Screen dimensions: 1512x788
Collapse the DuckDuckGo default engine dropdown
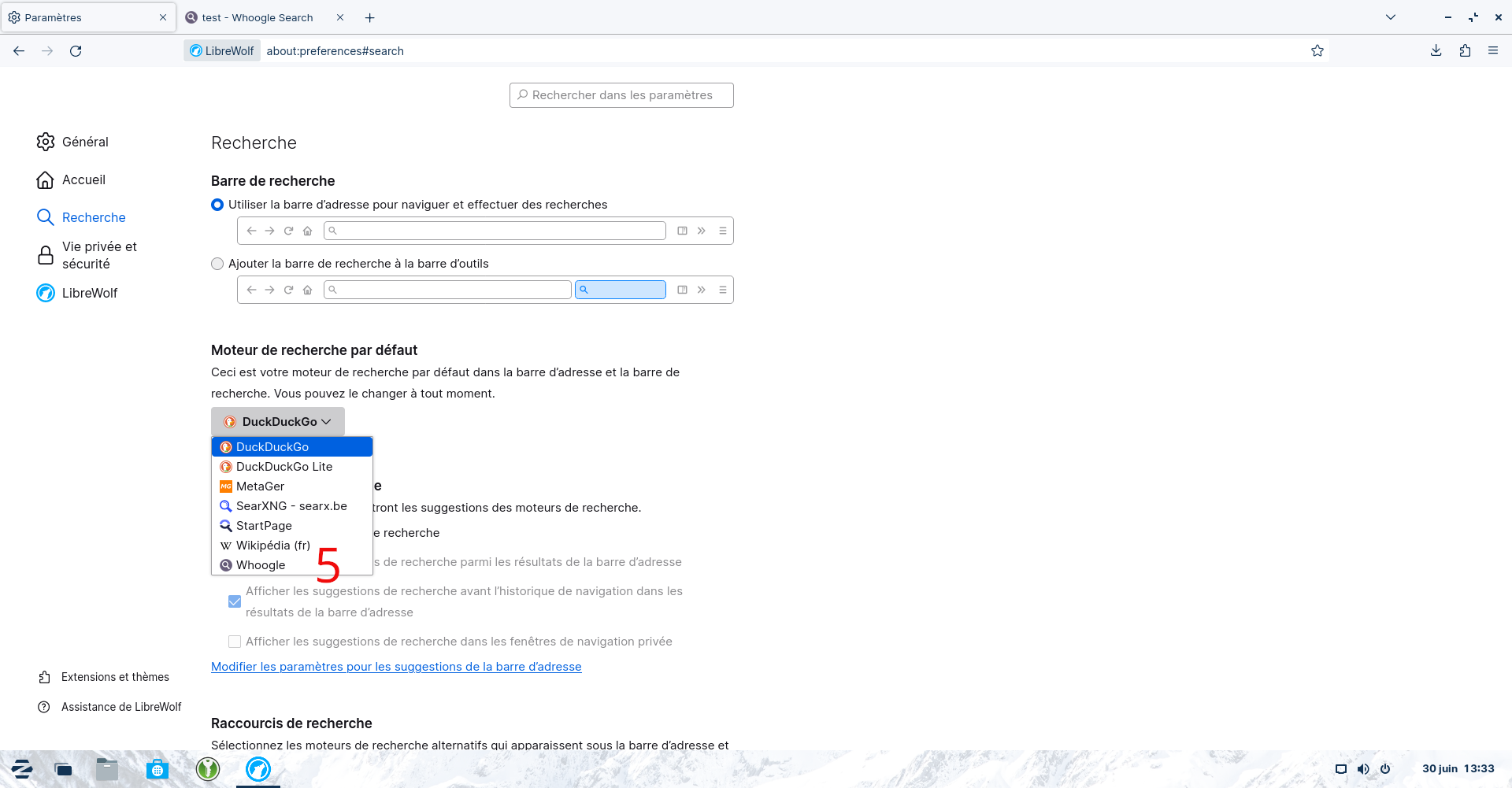[277, 422]
